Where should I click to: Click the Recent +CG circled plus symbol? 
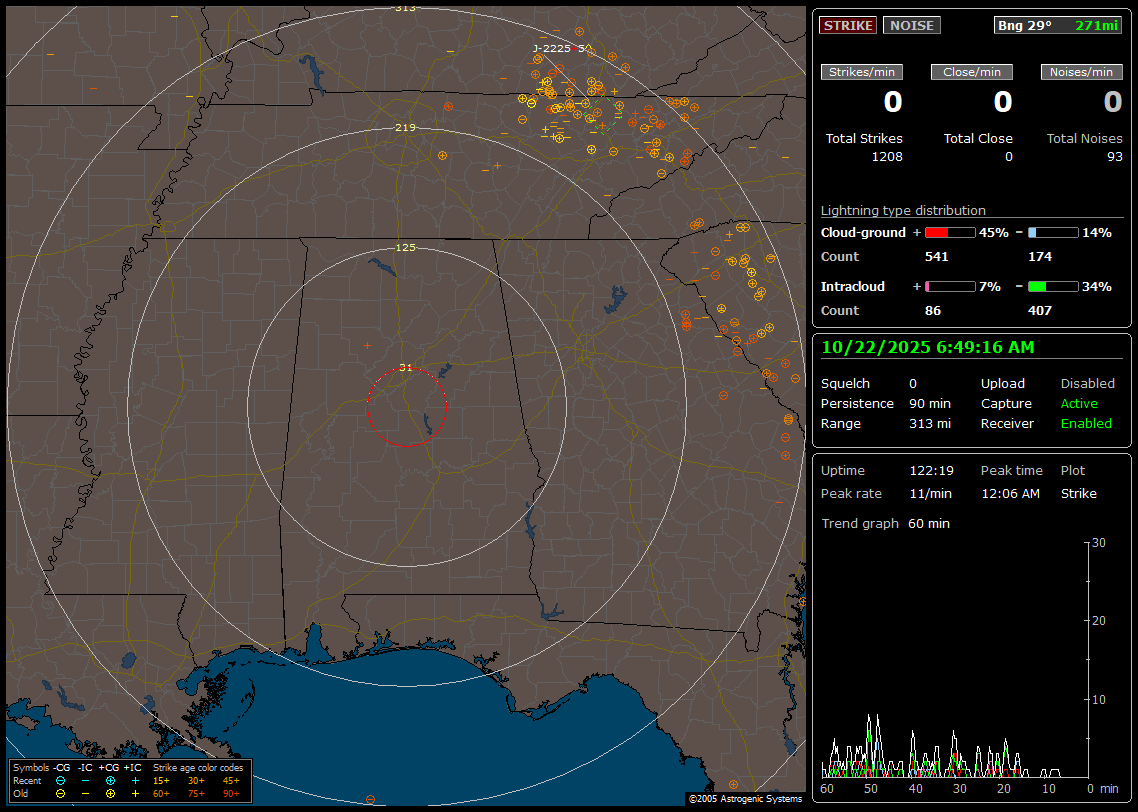coord(110,780)
